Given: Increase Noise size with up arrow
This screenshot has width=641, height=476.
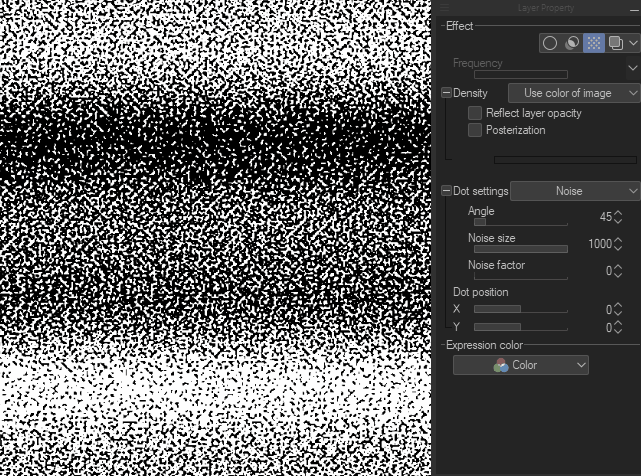Looking at the screenshot, I should [618, 240].
